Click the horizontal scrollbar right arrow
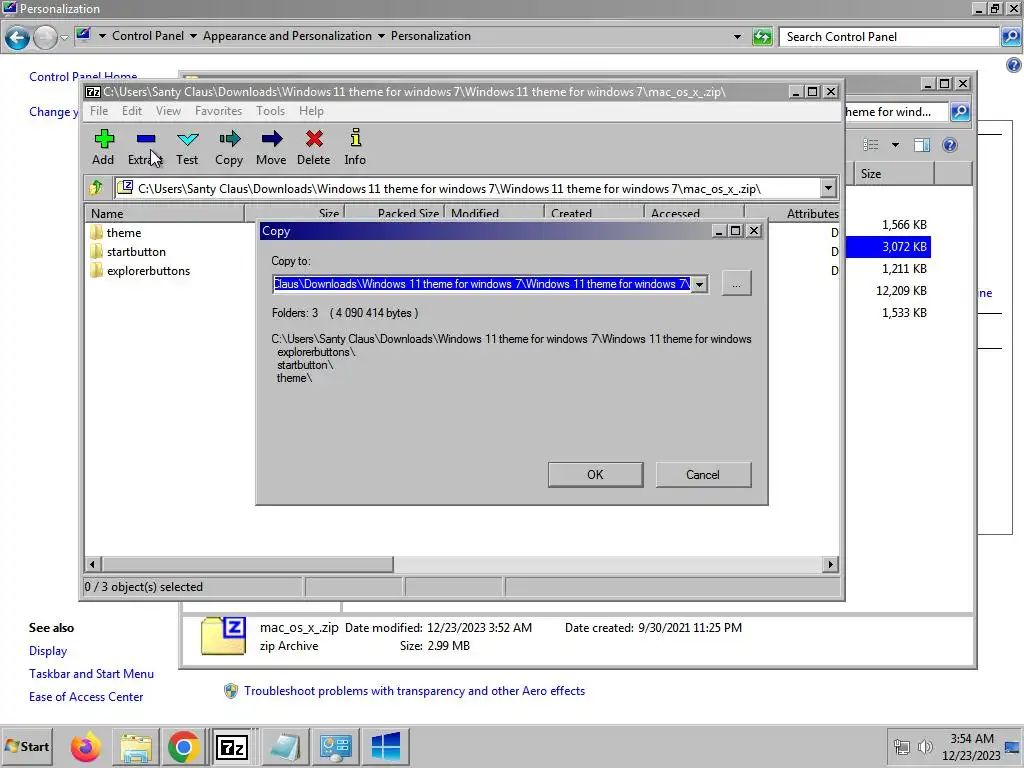The width and height of the screenshot is (1024, 768). pyautogui.click(x=830, y=564)
